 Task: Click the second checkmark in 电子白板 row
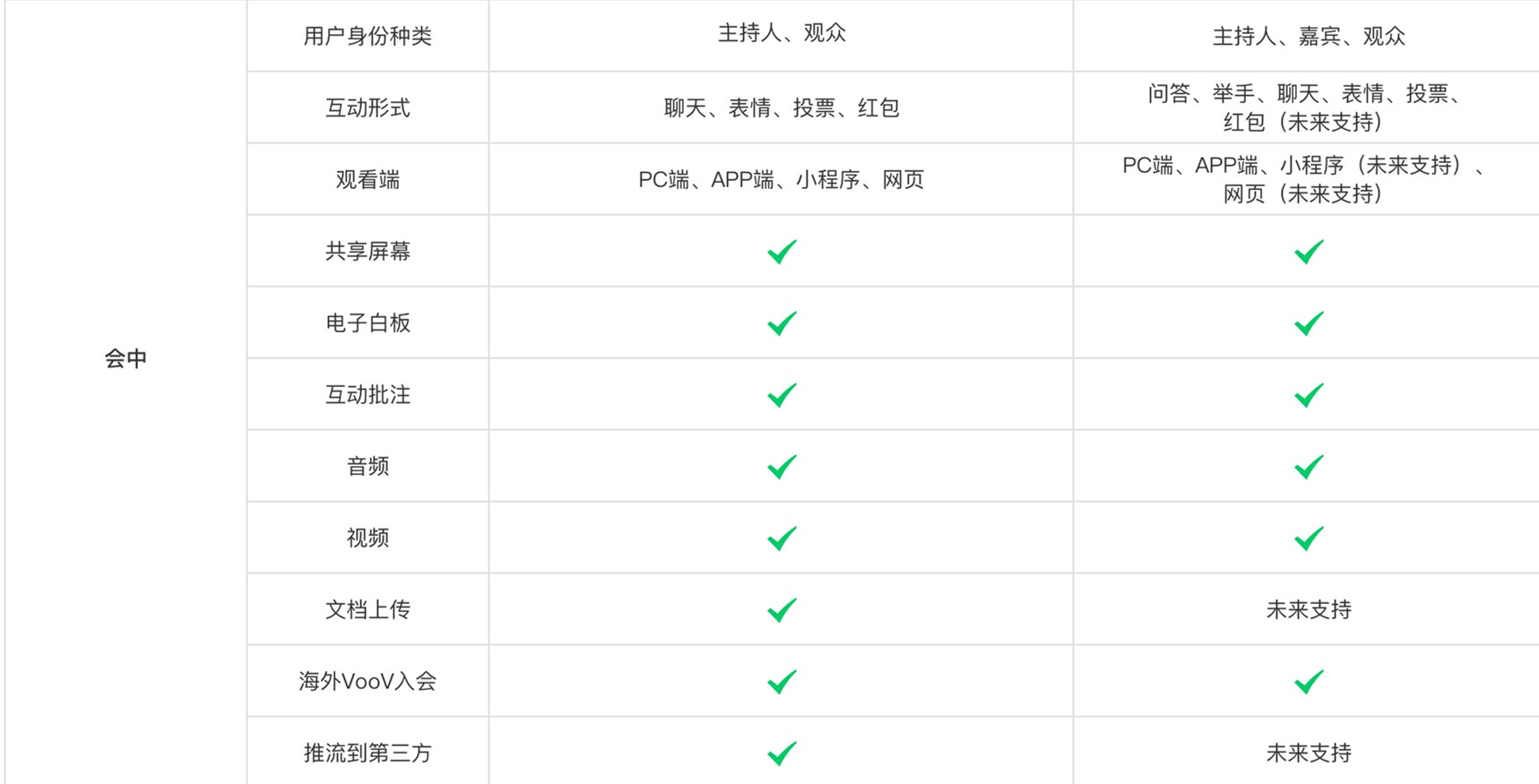coord(1309,323)
